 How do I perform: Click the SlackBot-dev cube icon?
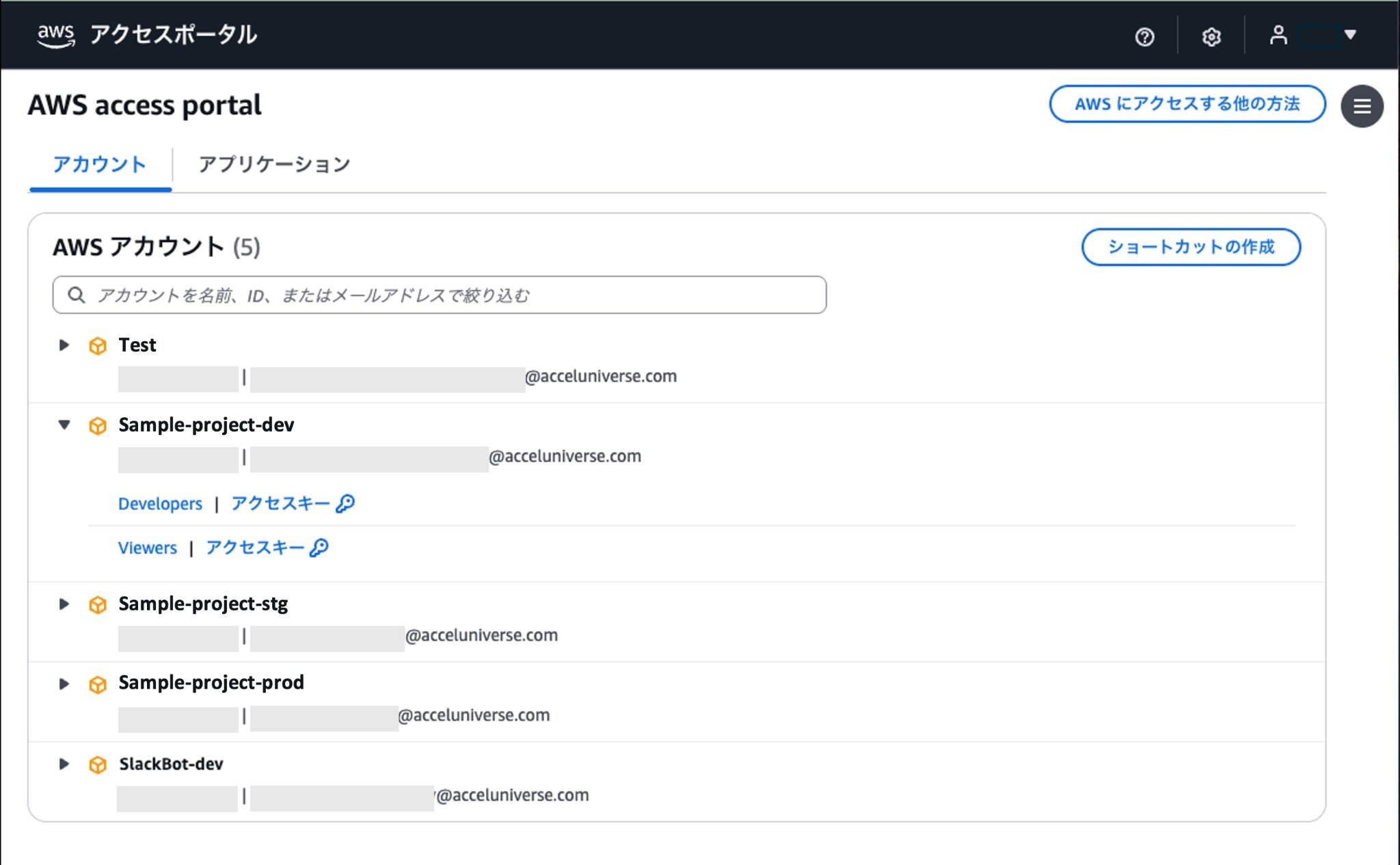[x=98, y=764]
